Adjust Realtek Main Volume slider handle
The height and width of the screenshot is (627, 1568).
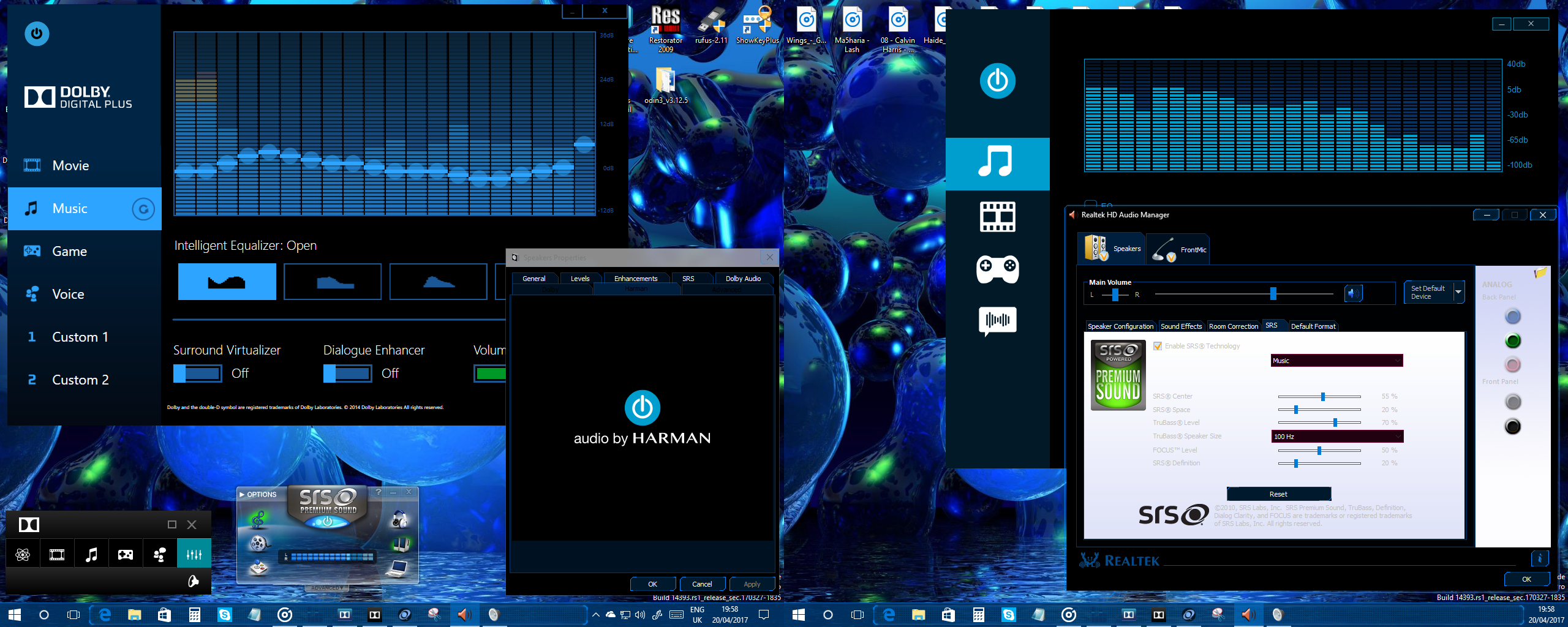coord(1273,294)
